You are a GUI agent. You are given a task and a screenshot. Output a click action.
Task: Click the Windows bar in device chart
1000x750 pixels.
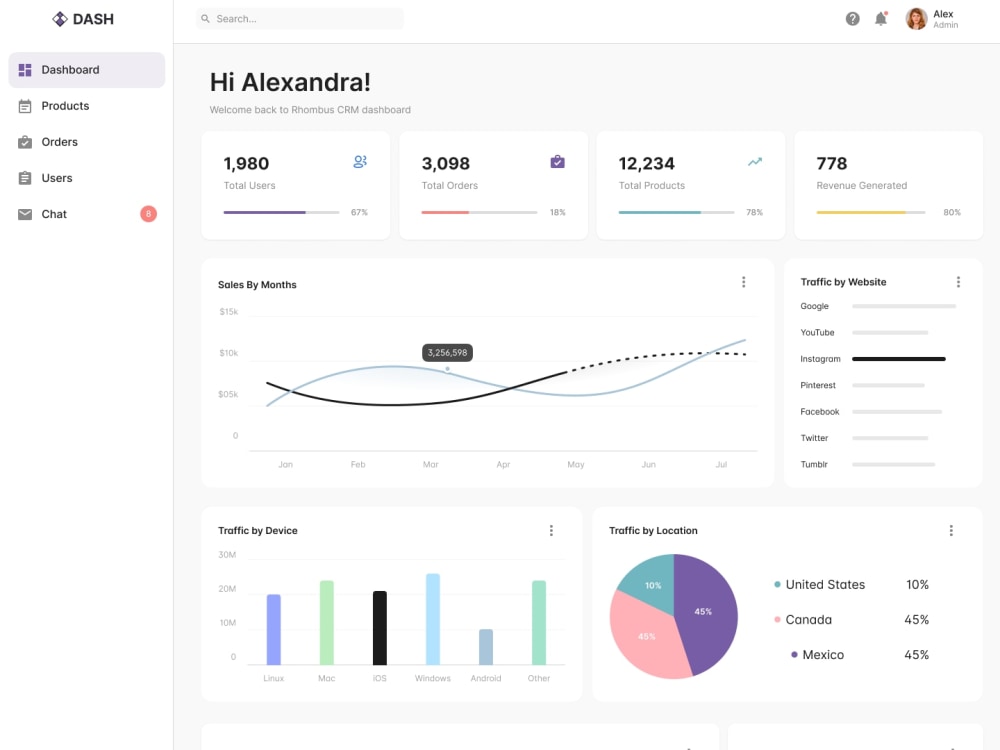pyautogui.click(x=433, y=619)
